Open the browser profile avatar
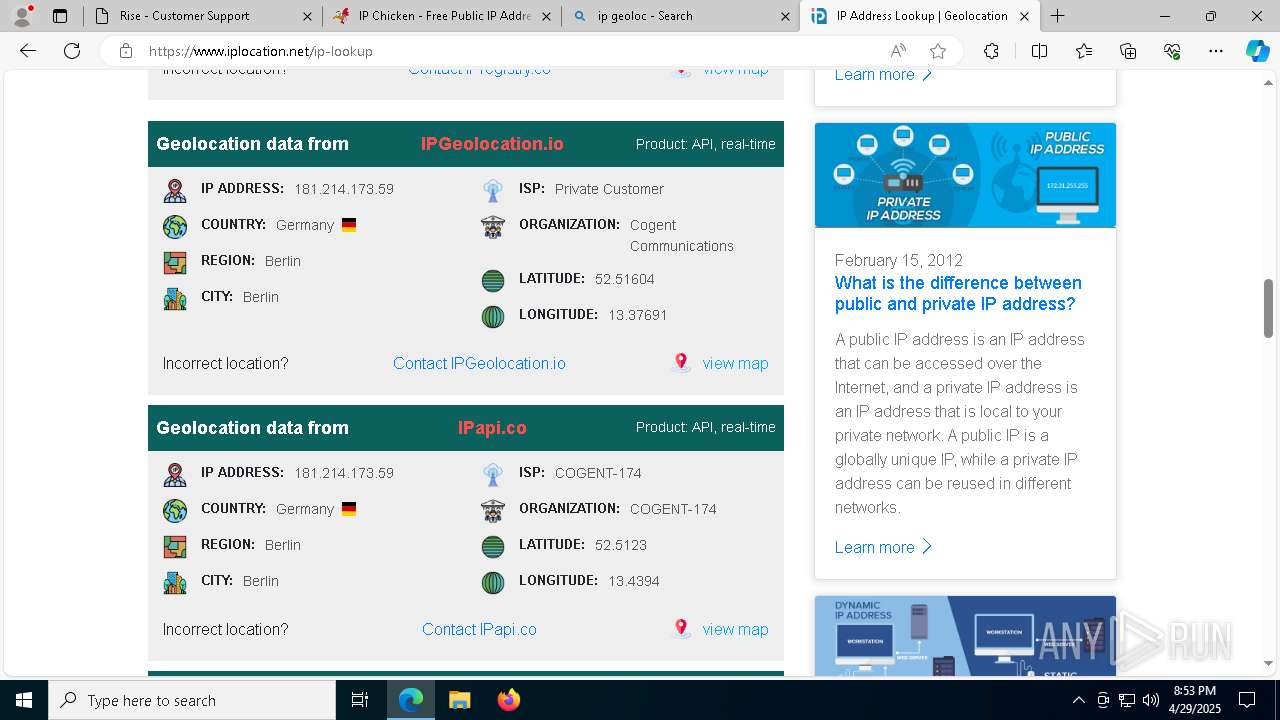 [x=22, y=15]
